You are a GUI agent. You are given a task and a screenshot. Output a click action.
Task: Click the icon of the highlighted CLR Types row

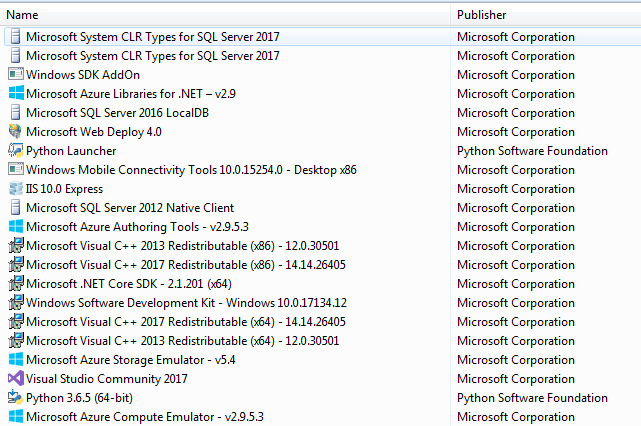pos(16,37)
